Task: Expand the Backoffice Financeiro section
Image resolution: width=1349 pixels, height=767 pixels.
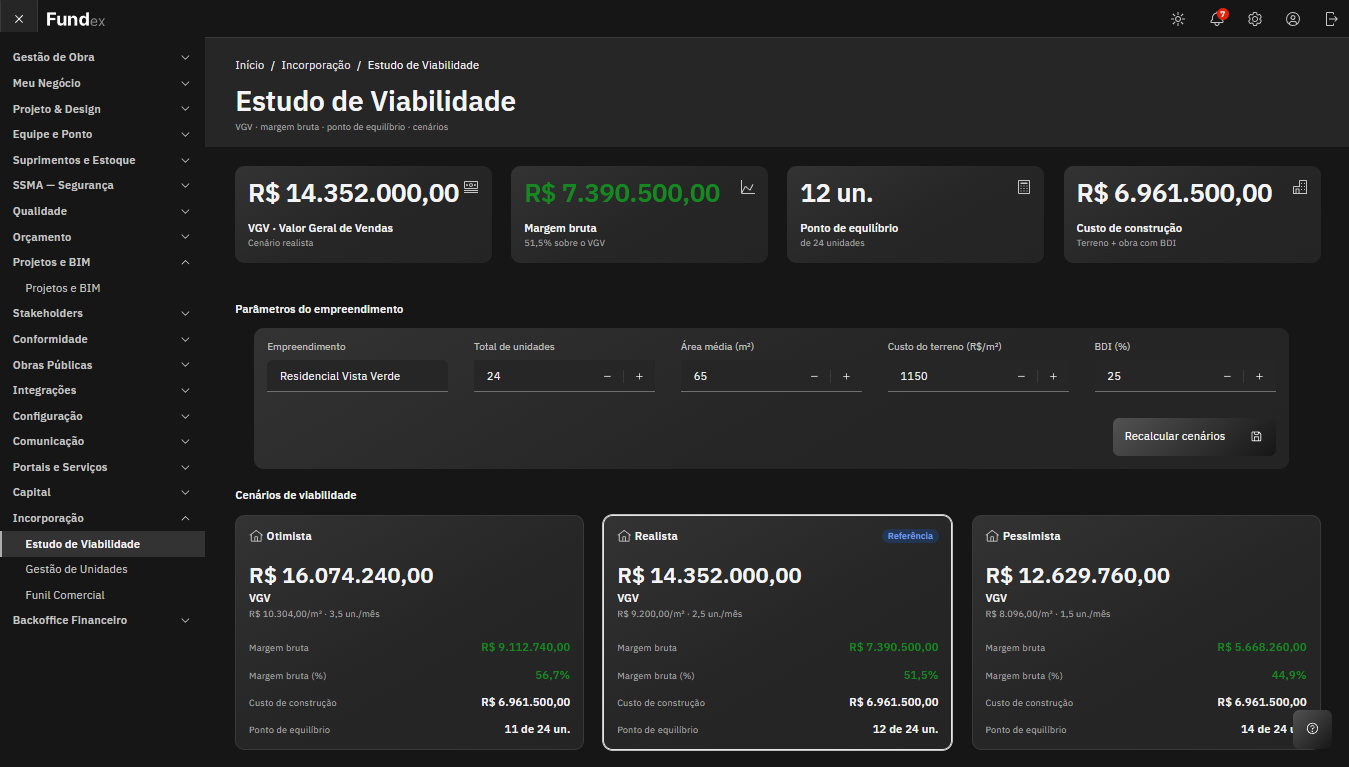Action: (102, 620)
